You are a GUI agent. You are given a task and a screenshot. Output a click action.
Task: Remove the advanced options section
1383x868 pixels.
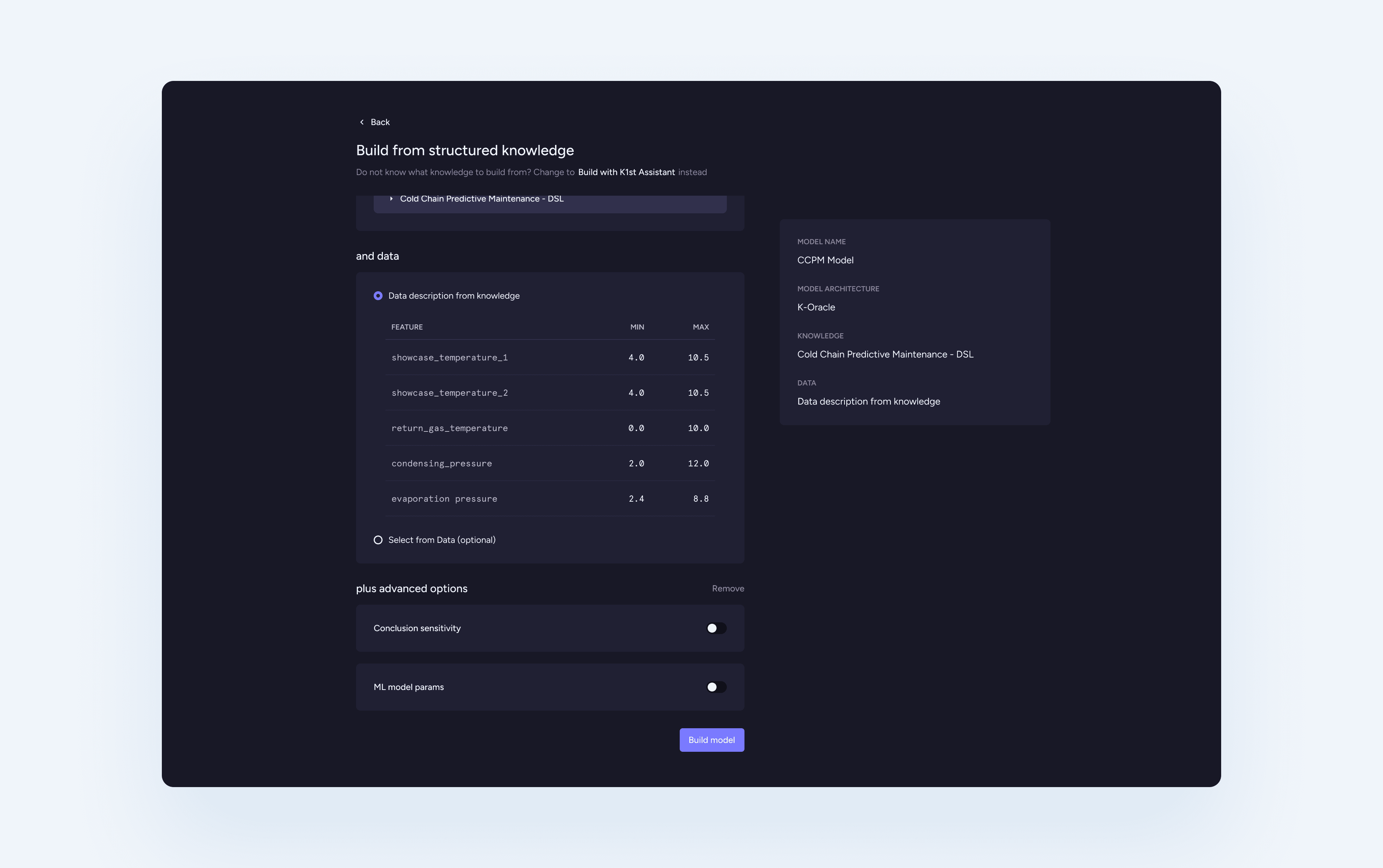pyautogui.click(x=728, y=589)
